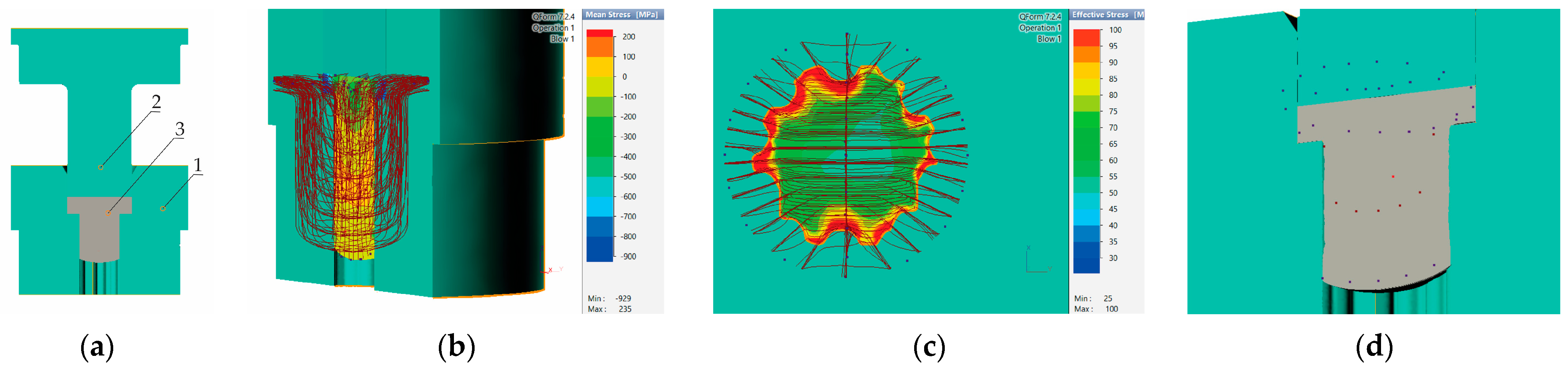Viewport: 1568px width, 371px height.
Task: Pick the yellow 100 swatch in Mean Stress legend
Action: tap(599, 66)
